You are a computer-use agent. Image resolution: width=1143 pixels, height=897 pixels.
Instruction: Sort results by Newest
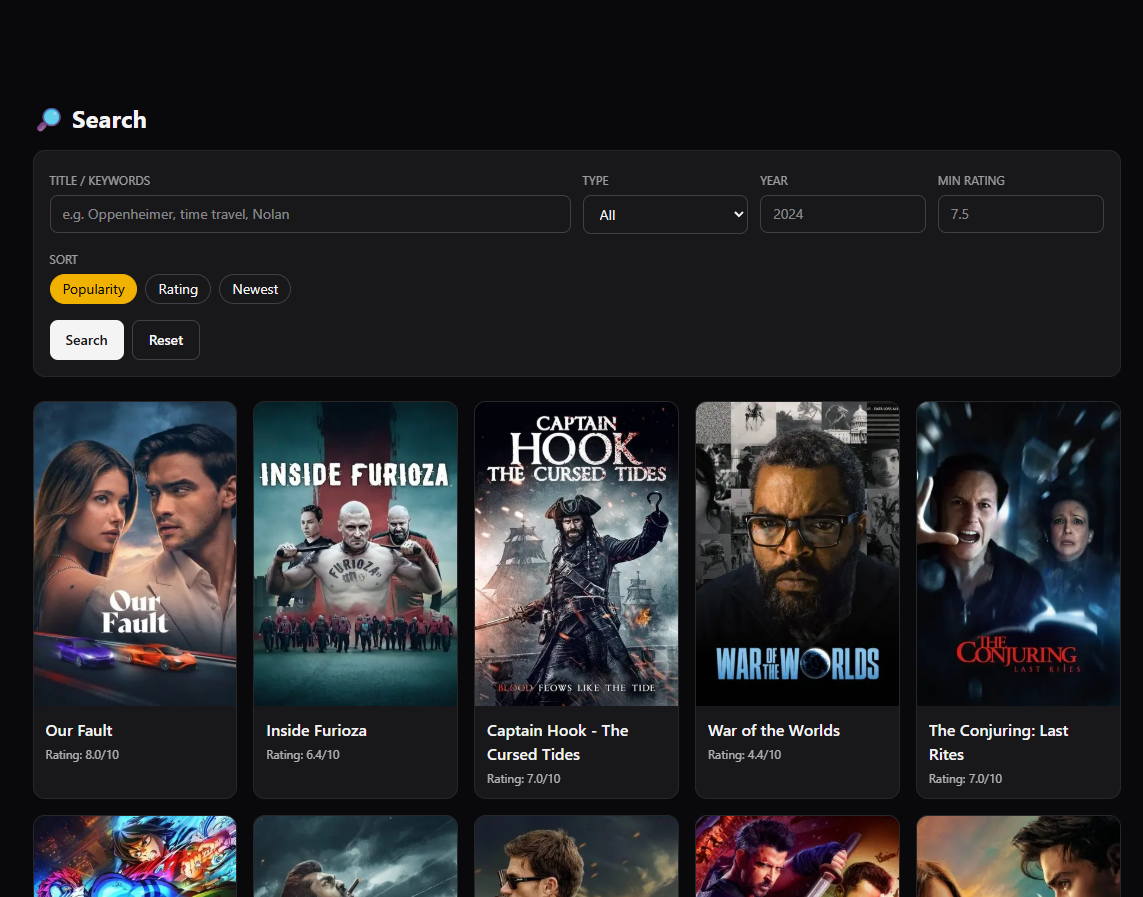255,289
